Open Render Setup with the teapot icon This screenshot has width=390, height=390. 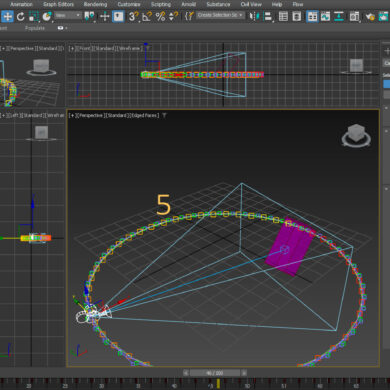point(370,16)
